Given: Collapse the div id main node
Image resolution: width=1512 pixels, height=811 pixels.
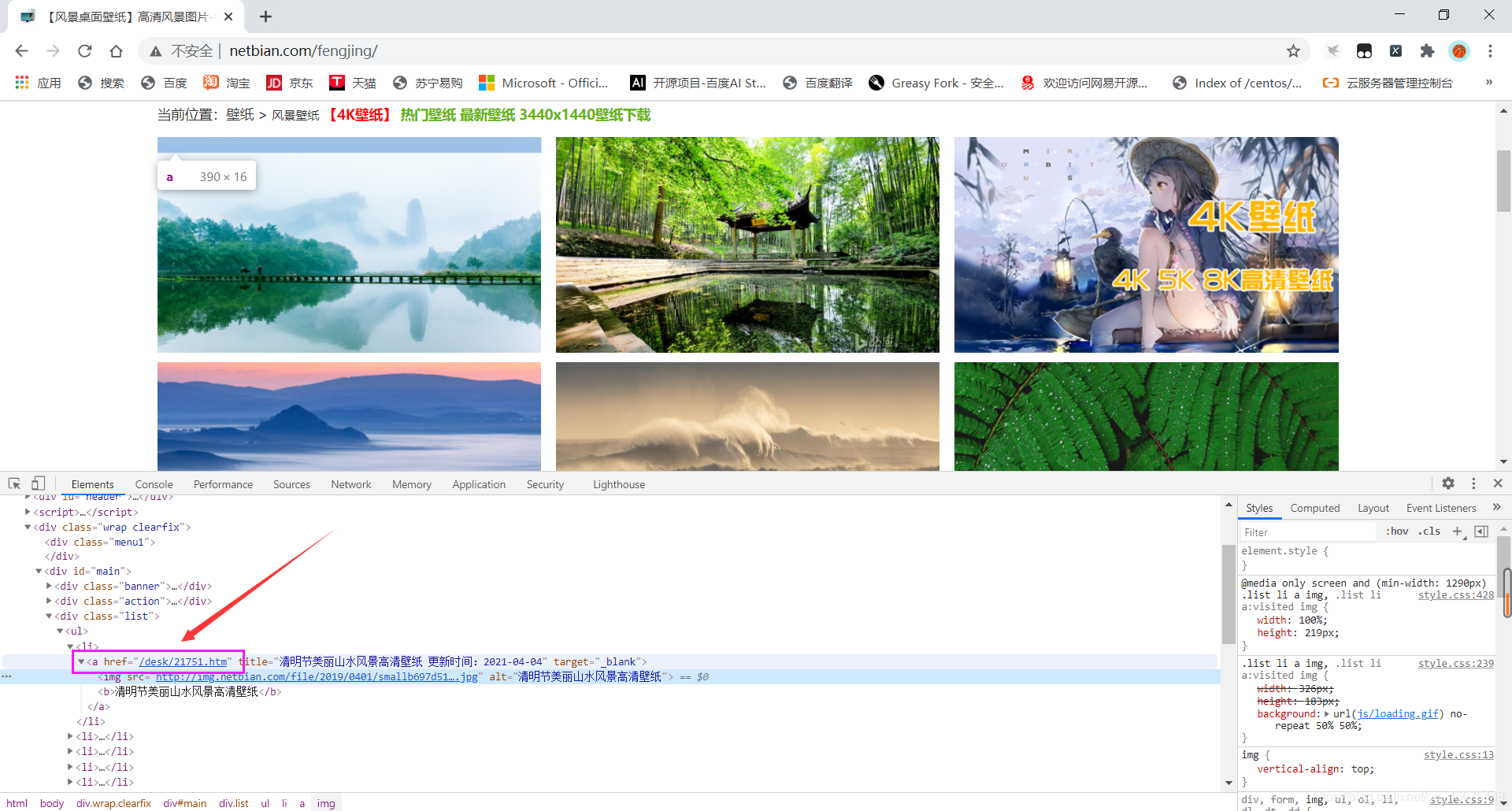Looking at the screenshot, I should tap(39, 571).
